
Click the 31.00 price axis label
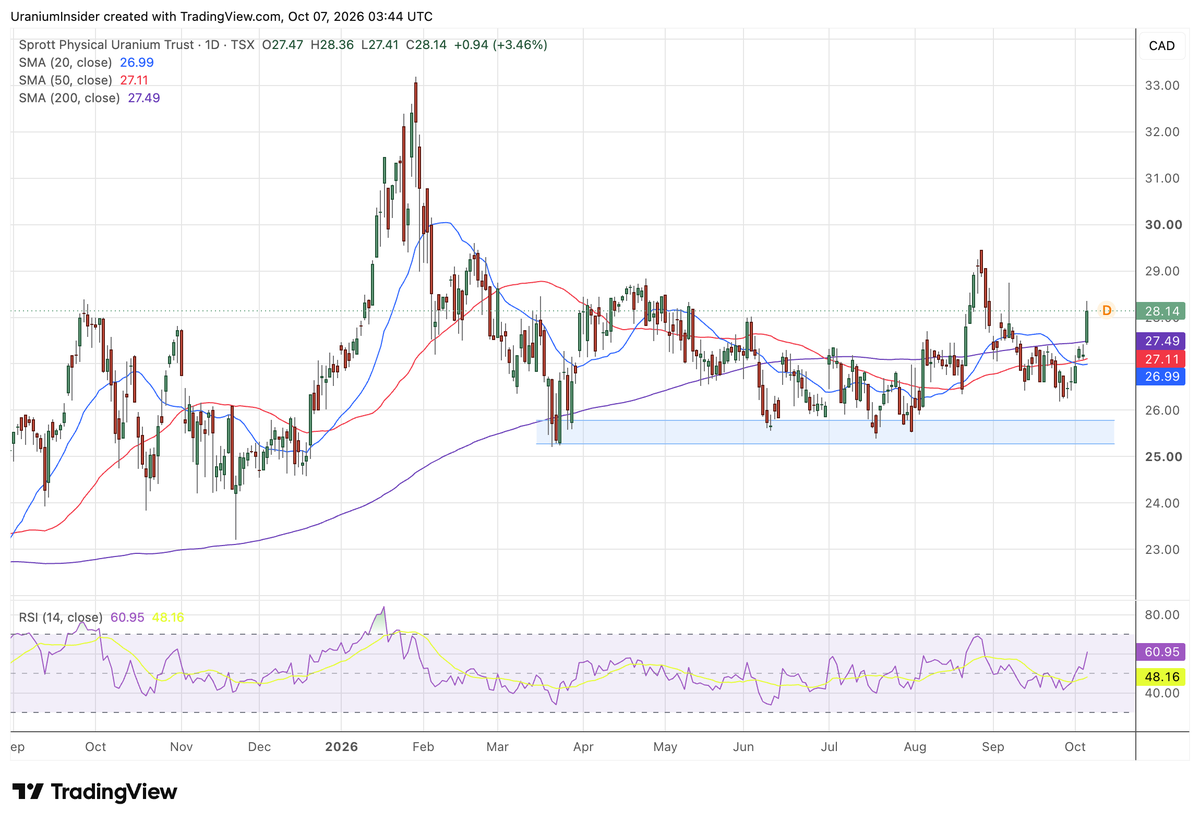pos(1161,178)
